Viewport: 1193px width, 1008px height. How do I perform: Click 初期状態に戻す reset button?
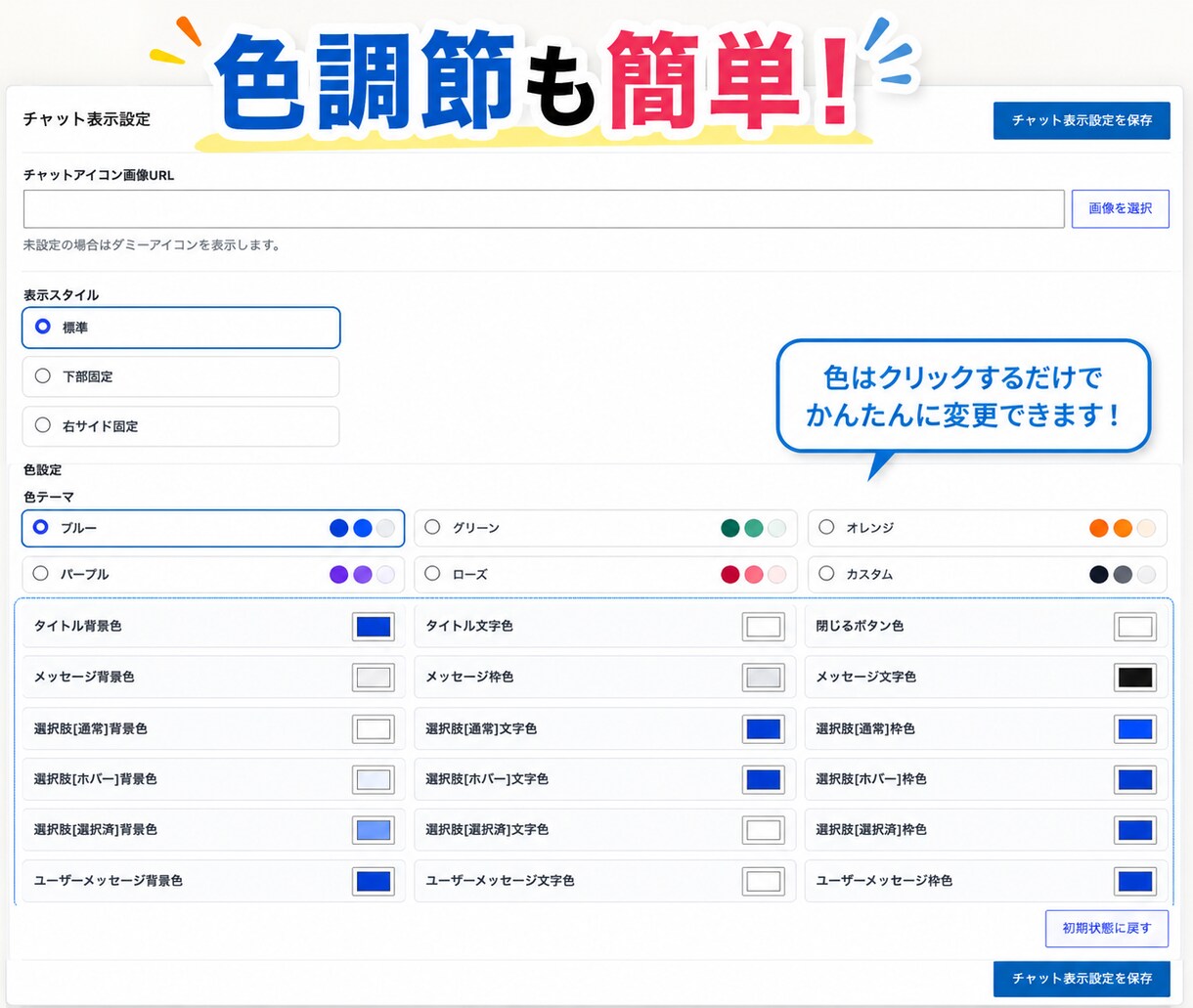pos(1107,928)
